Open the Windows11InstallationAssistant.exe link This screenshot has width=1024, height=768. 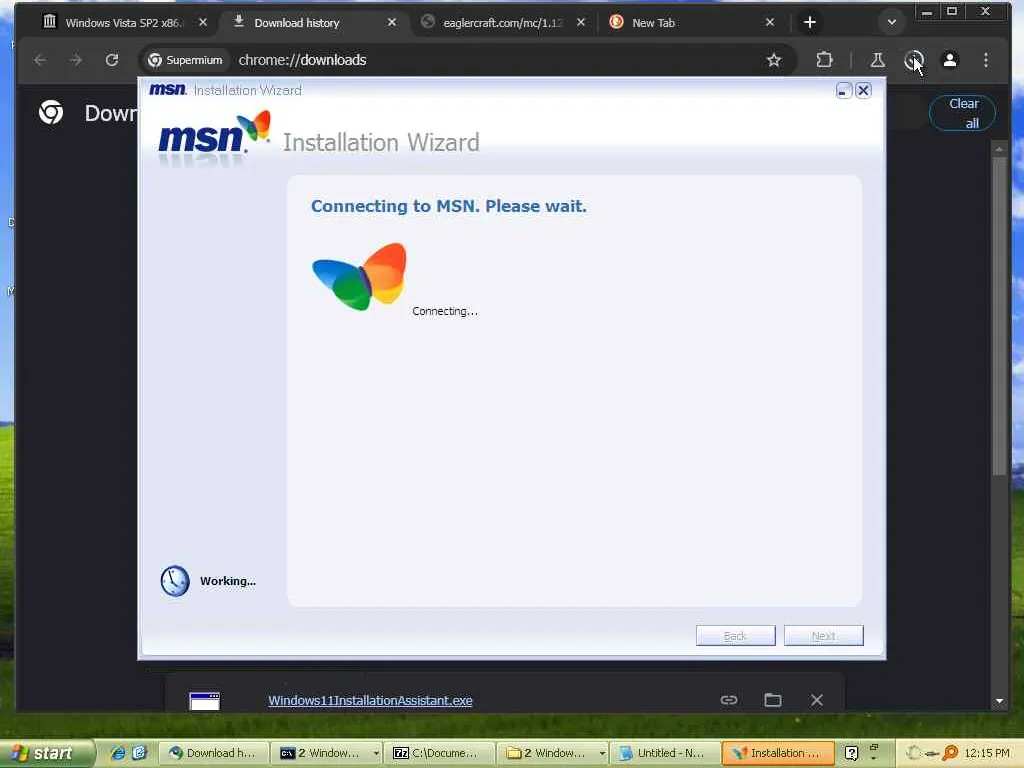click(x=370, y=700)
